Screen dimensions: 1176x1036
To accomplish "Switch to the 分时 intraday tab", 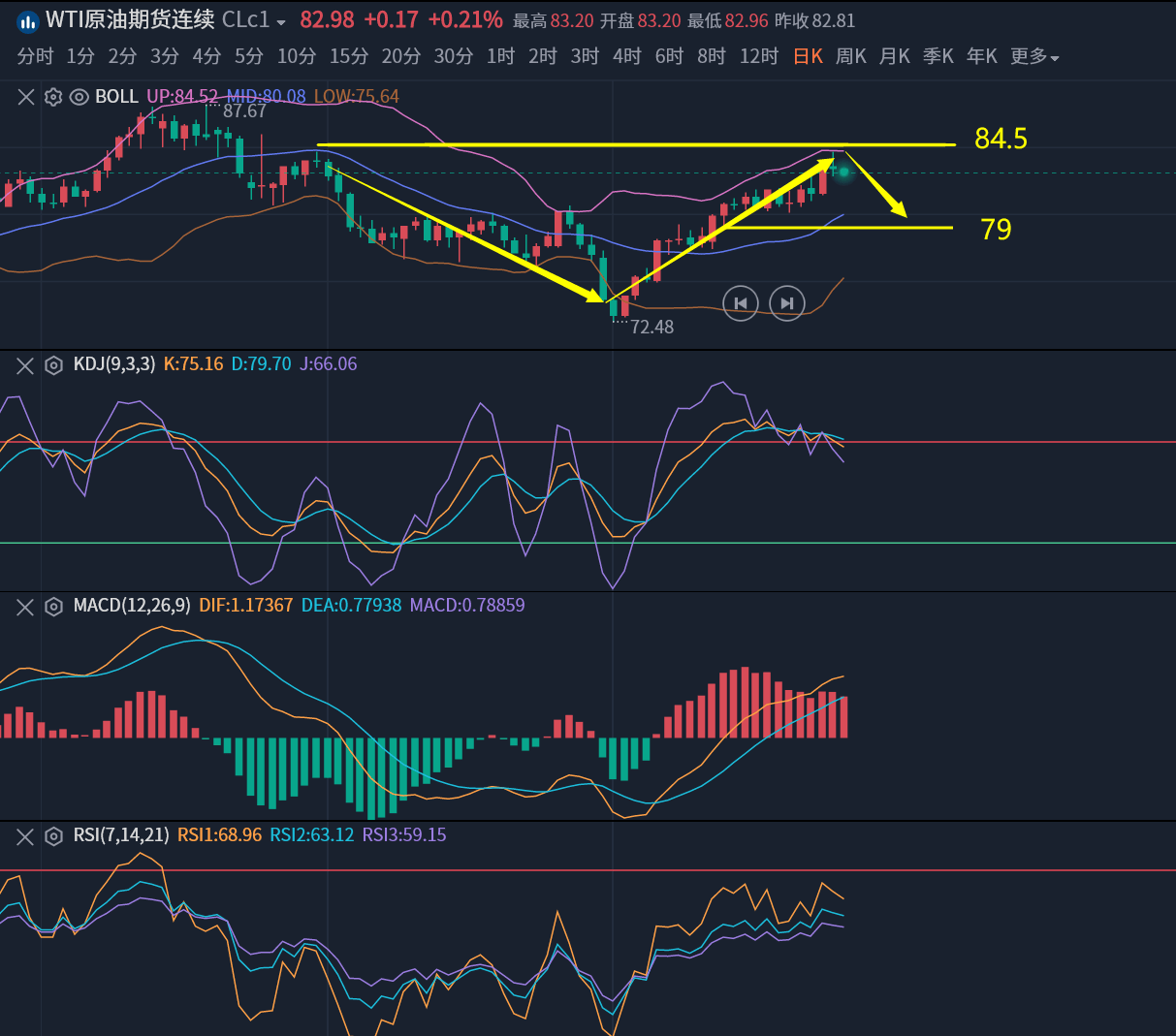I will pos(35,57).
